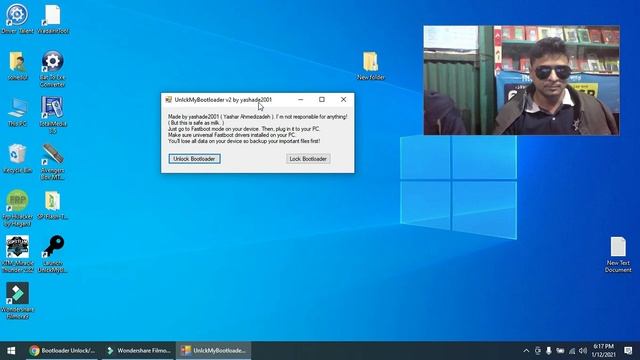
Task: Click UnlckMyBootloader taskbar item
Action: (x=214, y=351)
